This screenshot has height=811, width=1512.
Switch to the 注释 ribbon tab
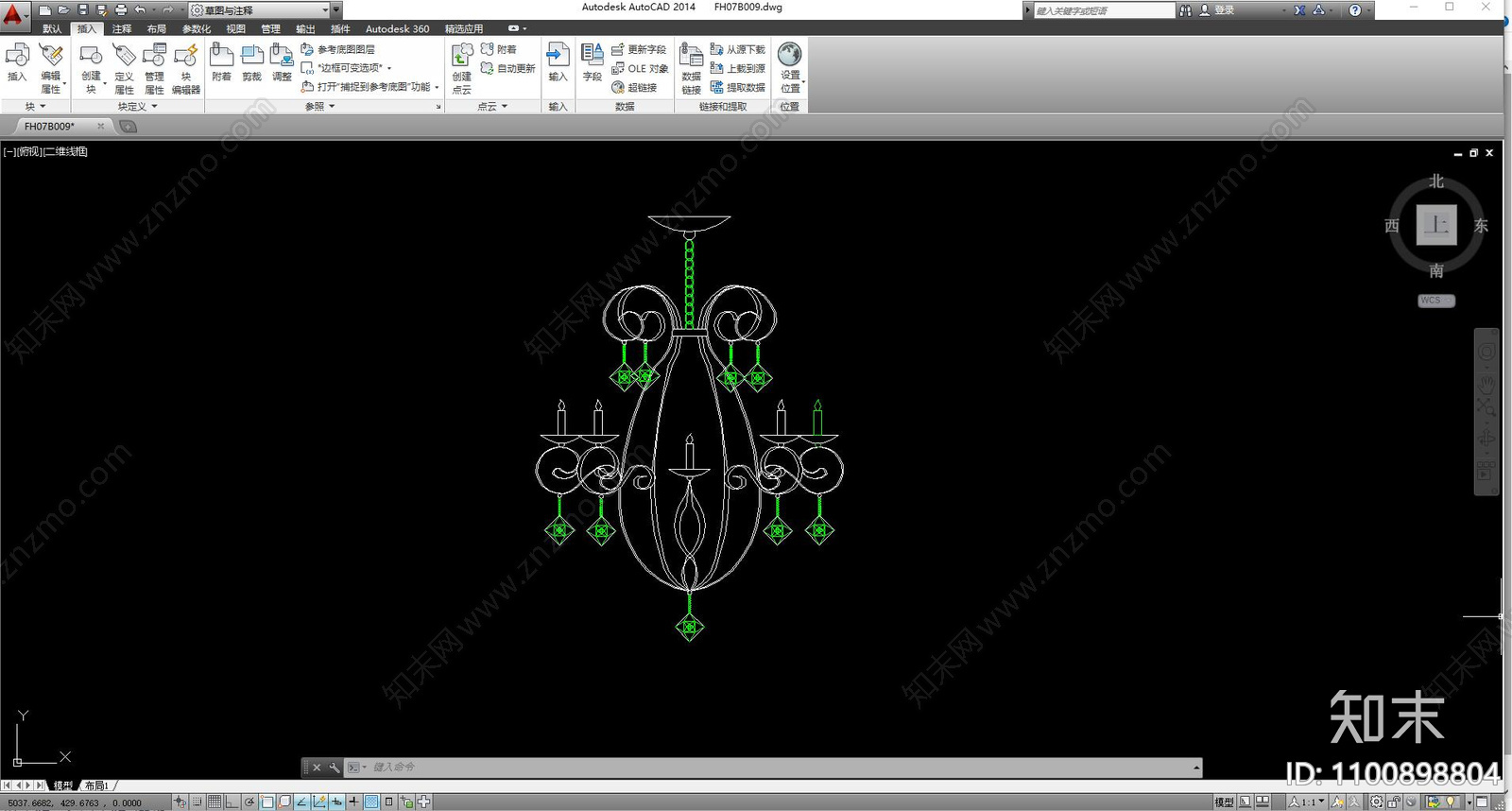click(x=122, y=29)
